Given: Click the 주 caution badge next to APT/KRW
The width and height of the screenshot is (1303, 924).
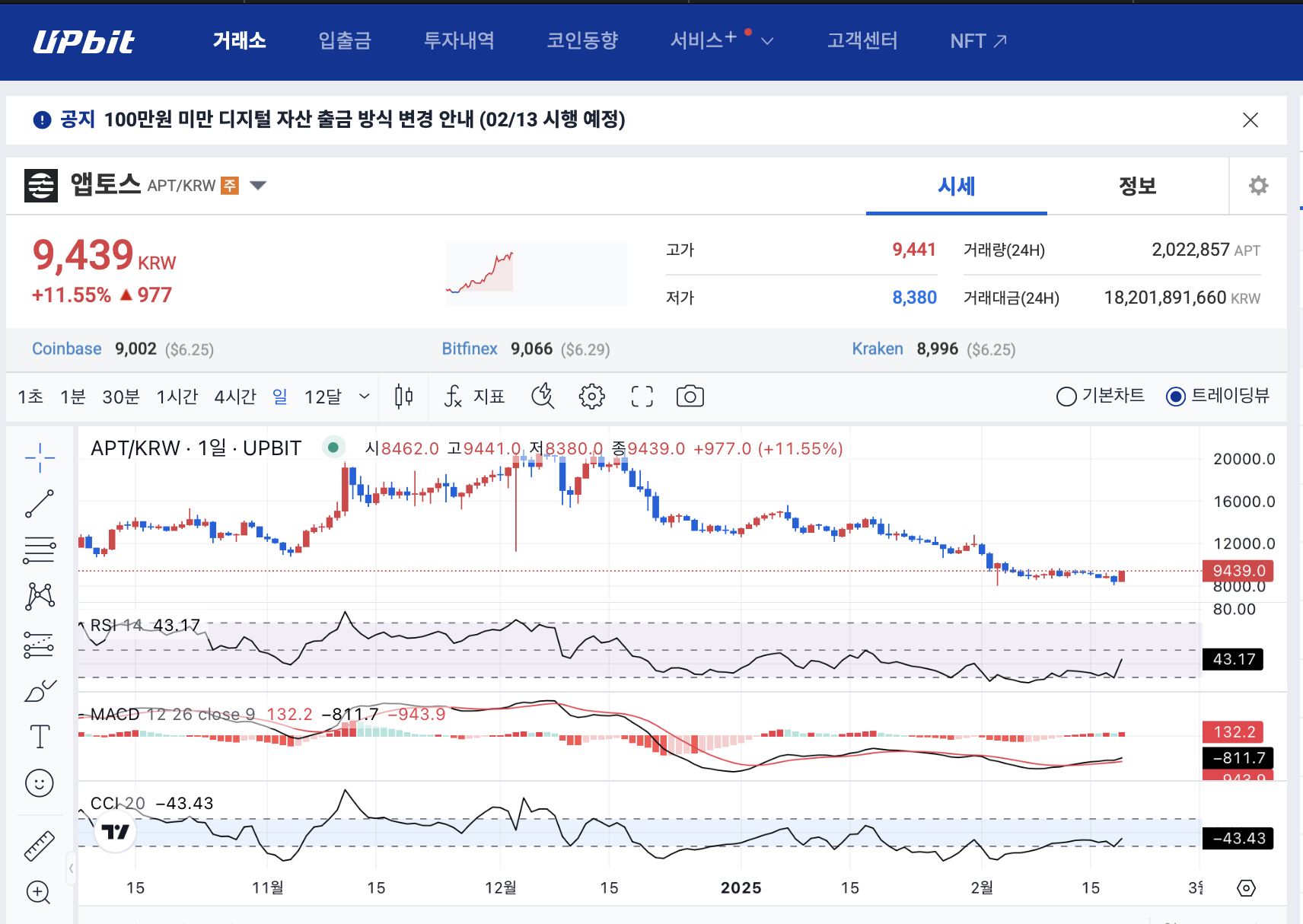Looking at the screenshot, I should [x=230, y=186].
